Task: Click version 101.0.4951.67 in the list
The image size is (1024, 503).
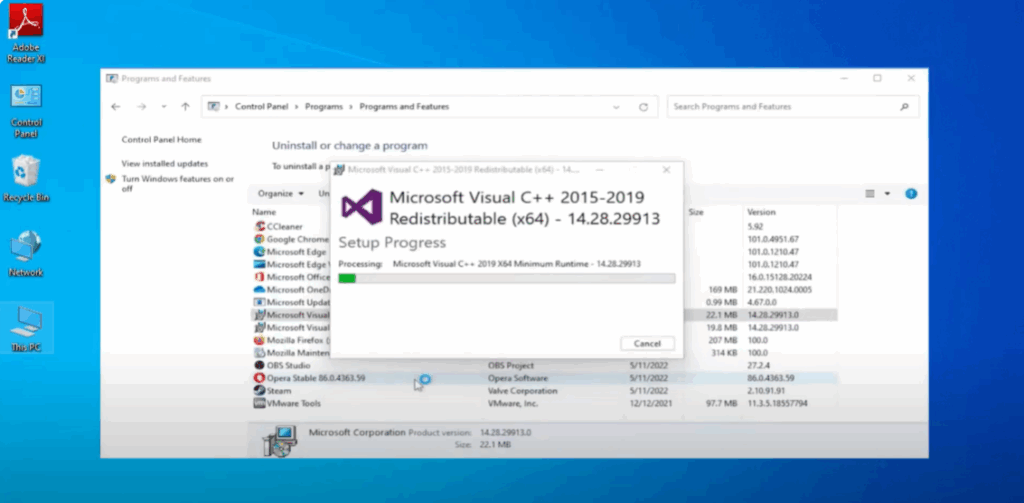Action: point(773,239)
